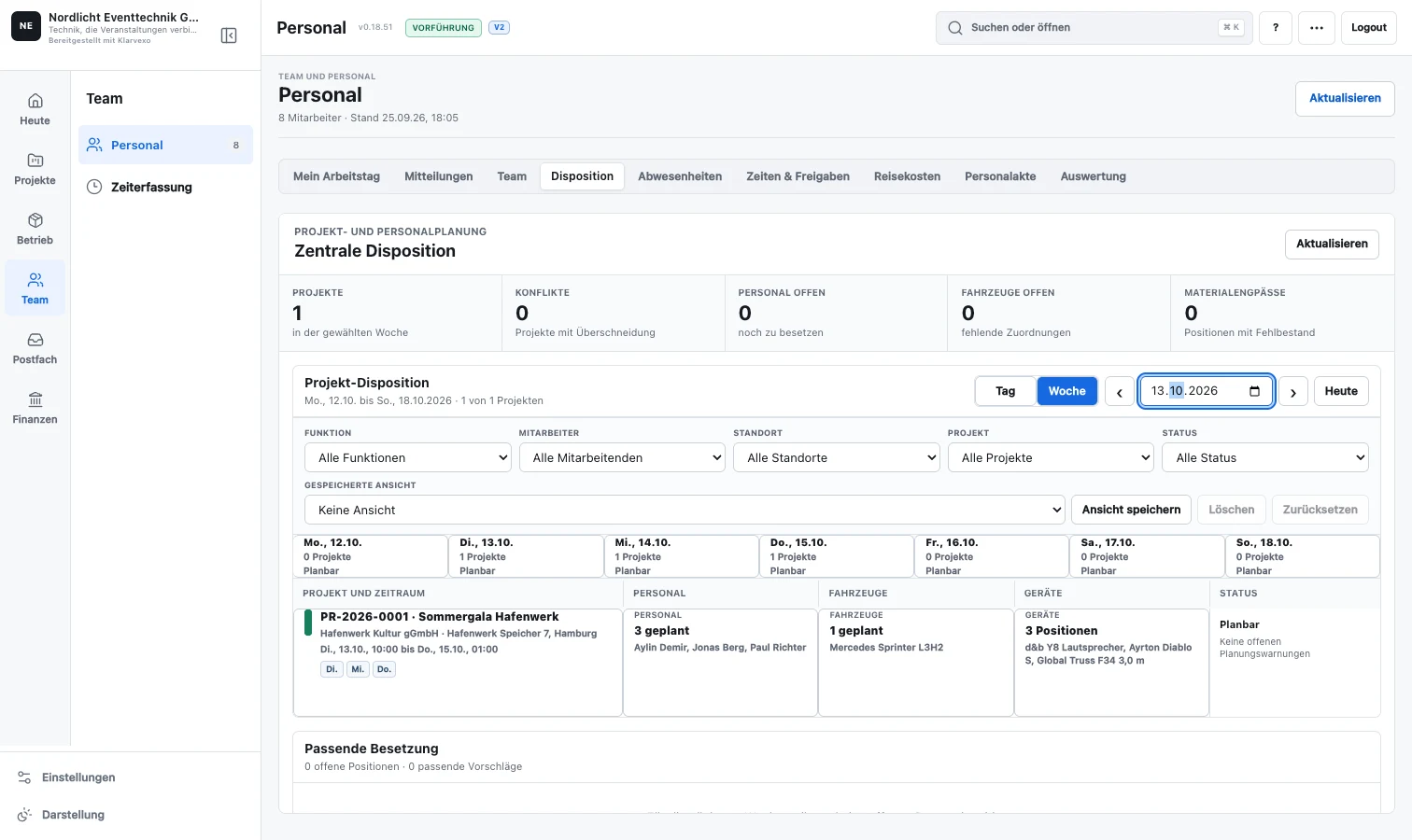Click Ansicht speichern button
The width and height of the screenshot is (1412, 840).
[1131, 510]
